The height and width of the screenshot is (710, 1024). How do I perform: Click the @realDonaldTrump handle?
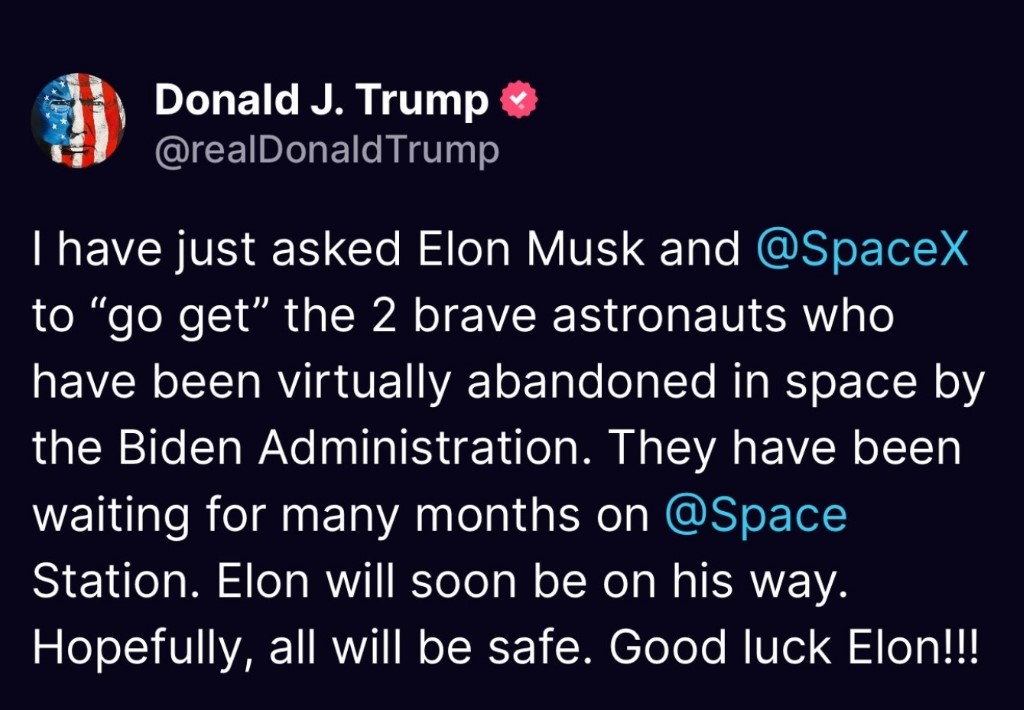tap(325, 151)
